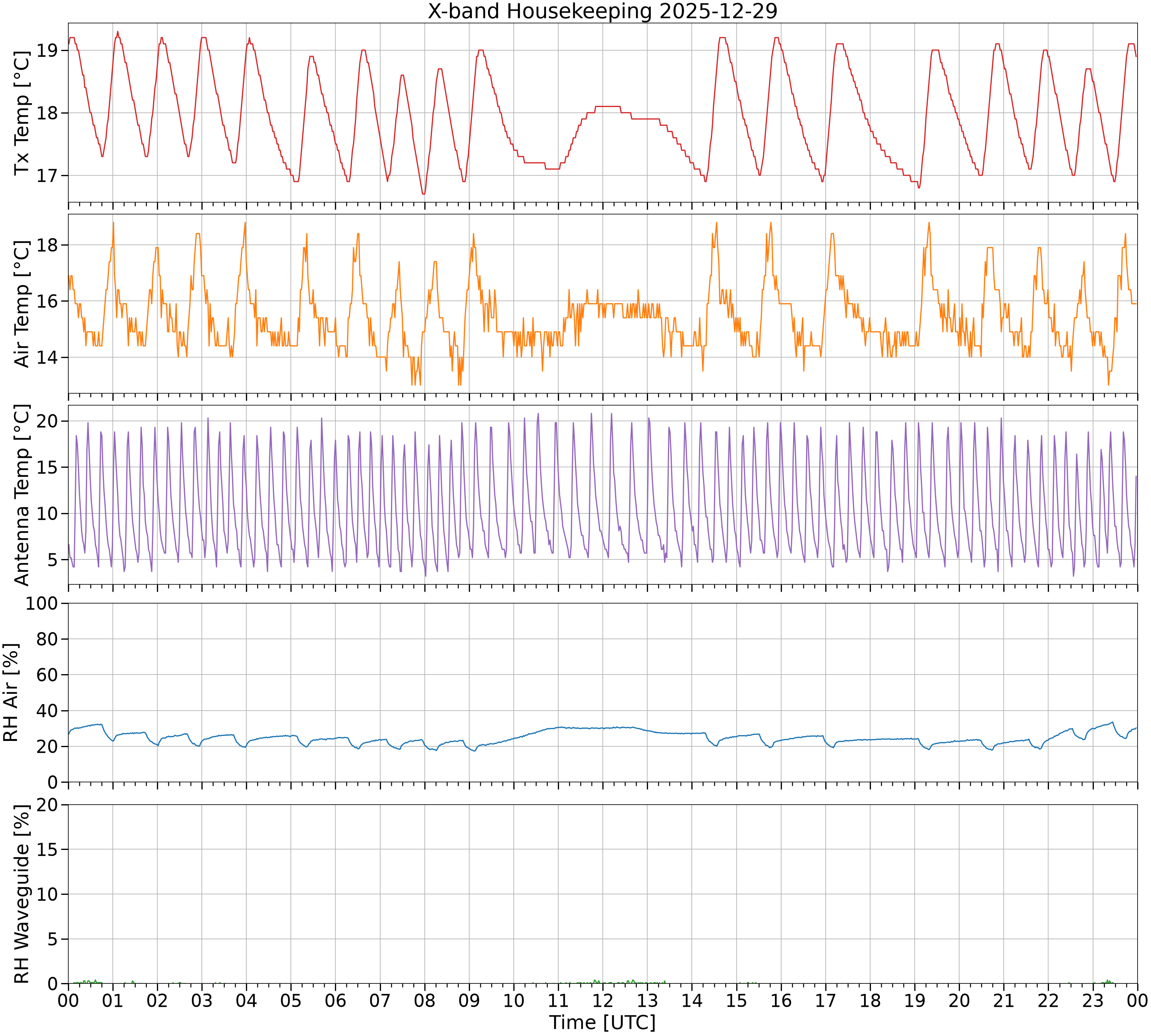Click the plot title X-band Housekeeping 2025-12-29
Image resolution: width=1151 pixels, height=1036 pixels.
click(602, 11)
